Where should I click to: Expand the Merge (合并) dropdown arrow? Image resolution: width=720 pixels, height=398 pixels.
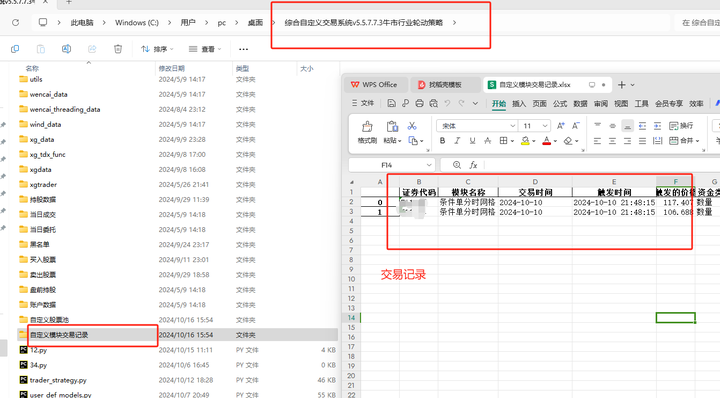click(697, 141)
